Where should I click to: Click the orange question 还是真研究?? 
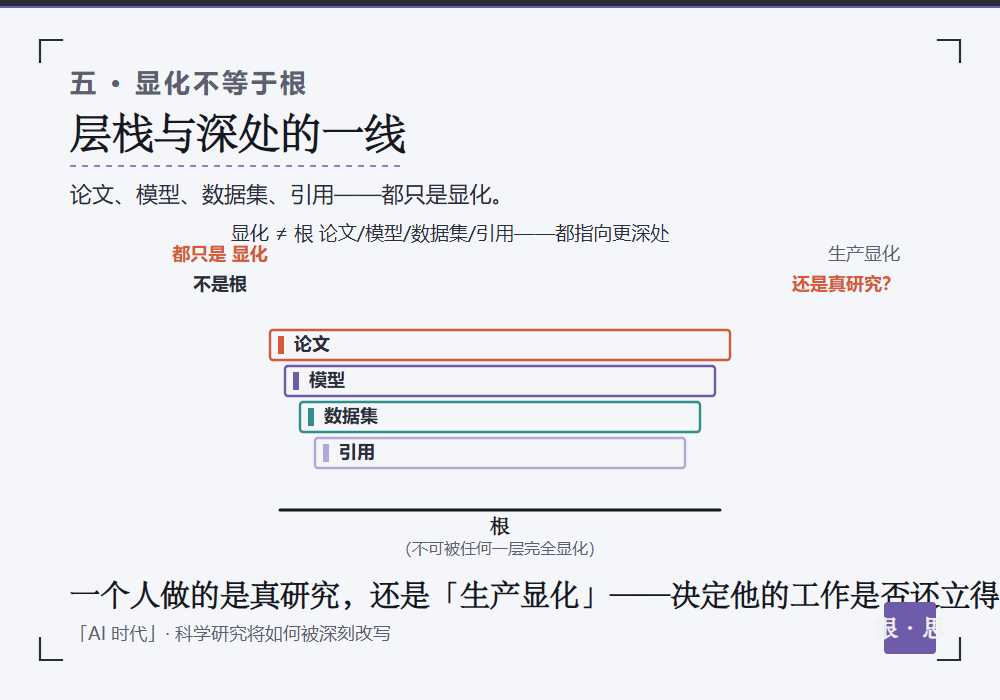[x=841, y=284]
